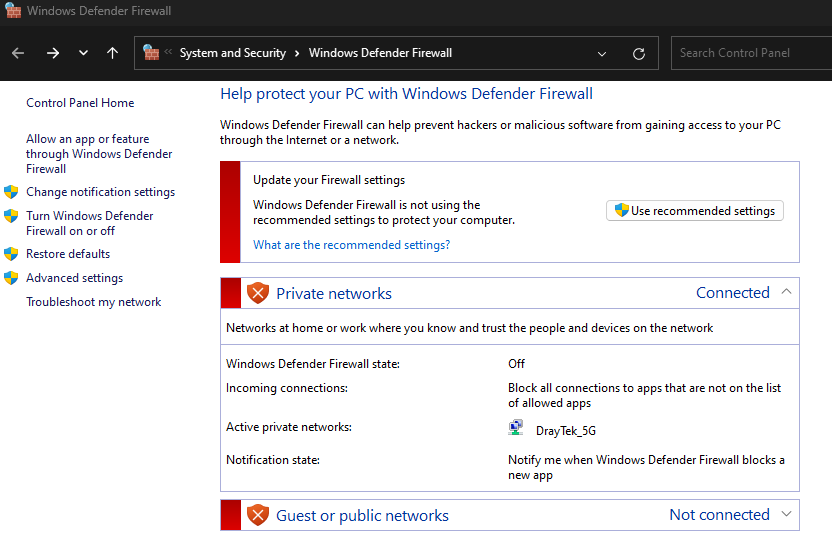Screen dimensions: 832x550
Task: Click System and Security breadcrumb
Action: 232,53
